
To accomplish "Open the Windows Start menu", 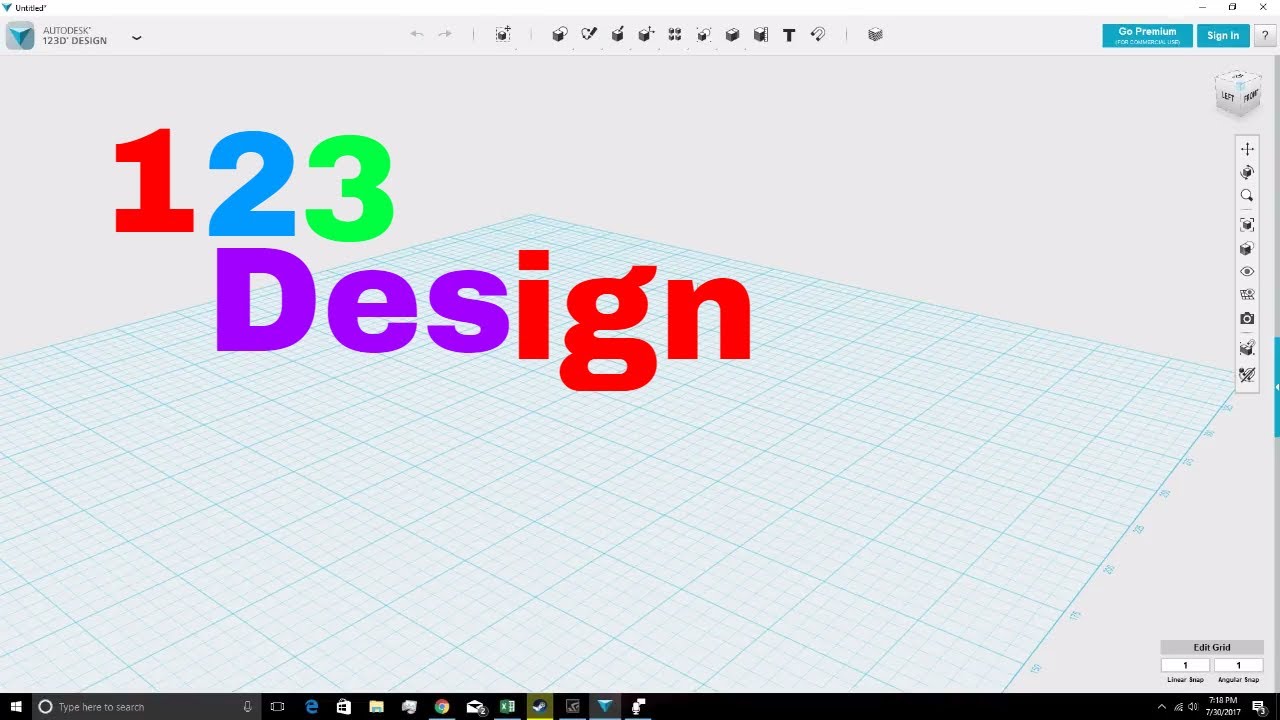I will [16, 707].
